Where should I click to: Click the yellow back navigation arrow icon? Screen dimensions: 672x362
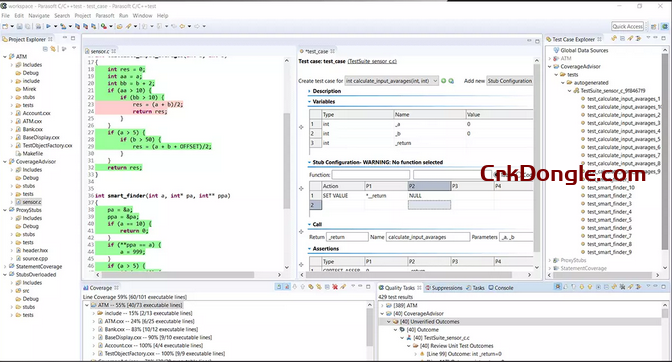182,27
